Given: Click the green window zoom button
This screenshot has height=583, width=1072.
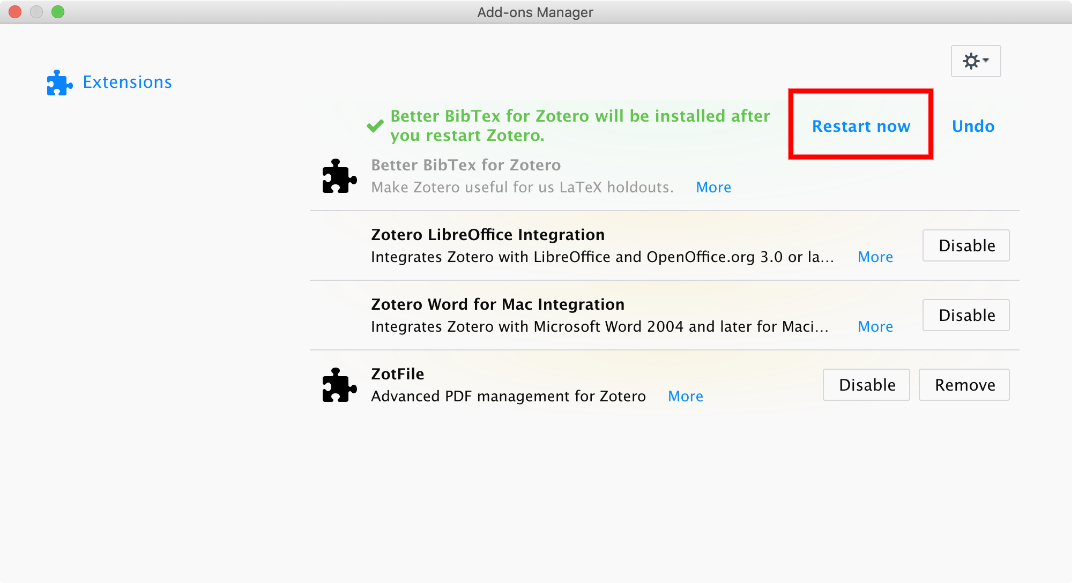Looking at the screenshot, I should pyautogui.click(x=57, y=12).
